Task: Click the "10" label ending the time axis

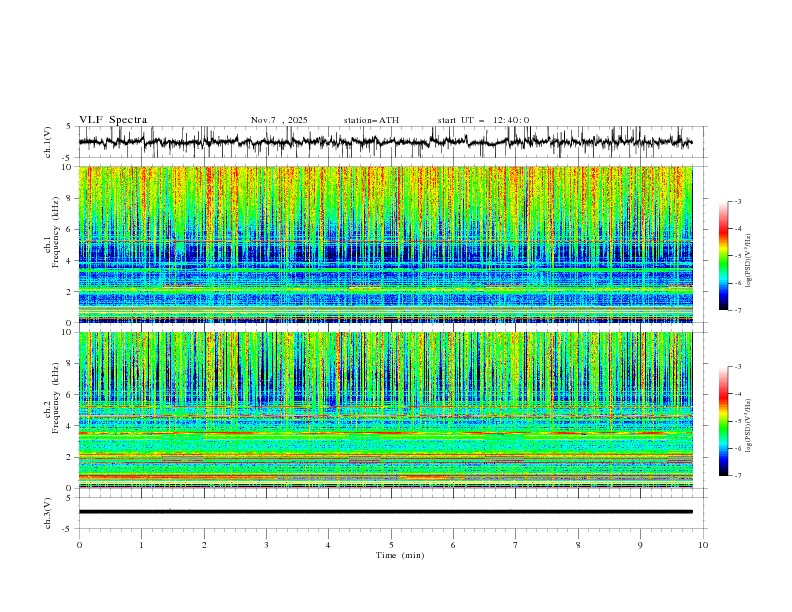Action: pyautogui.click(x=703, y=545)
